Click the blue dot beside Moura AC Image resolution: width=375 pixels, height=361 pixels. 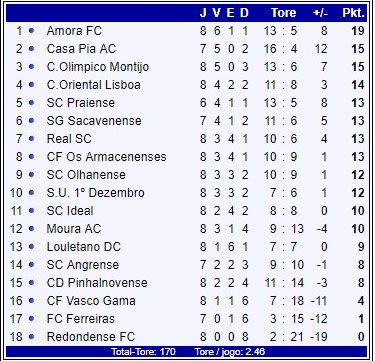31,229
